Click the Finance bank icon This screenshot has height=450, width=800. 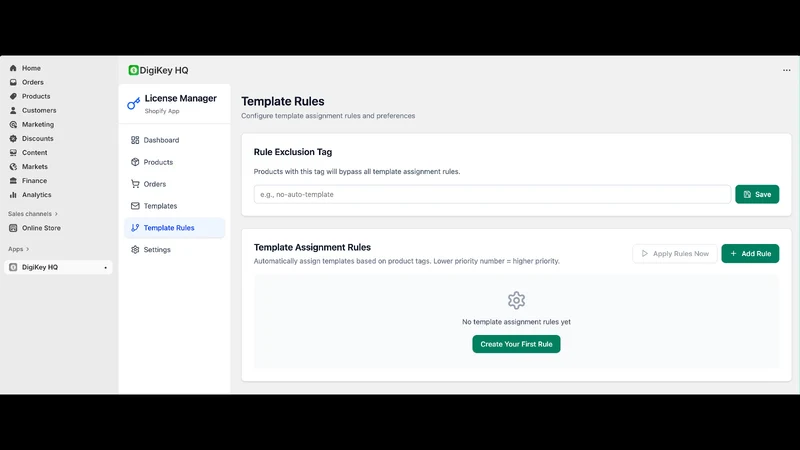pos(13,181)
